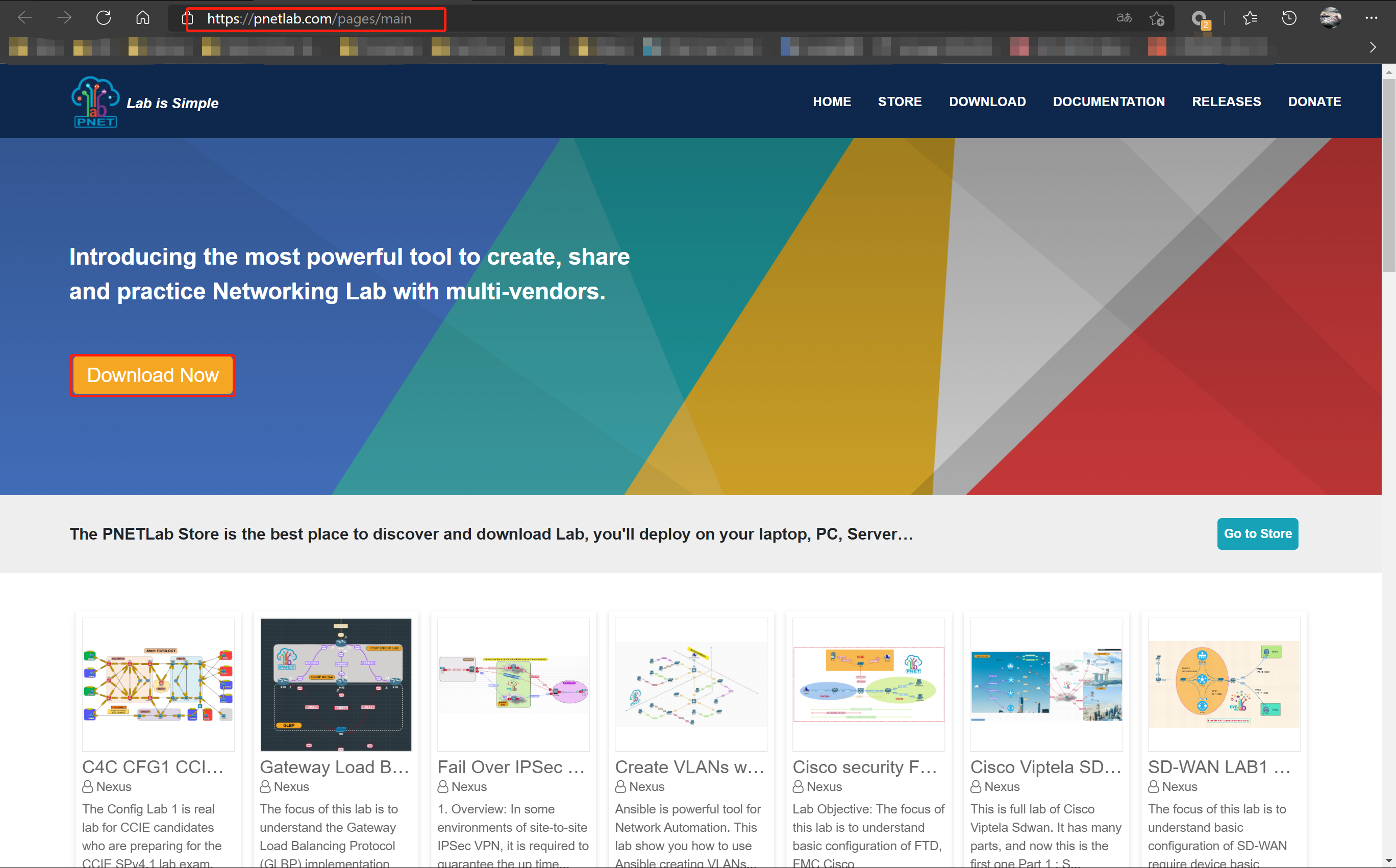
Task: Open the Cisco security F… lab thumbnail
Action: (x=868, y=684)
